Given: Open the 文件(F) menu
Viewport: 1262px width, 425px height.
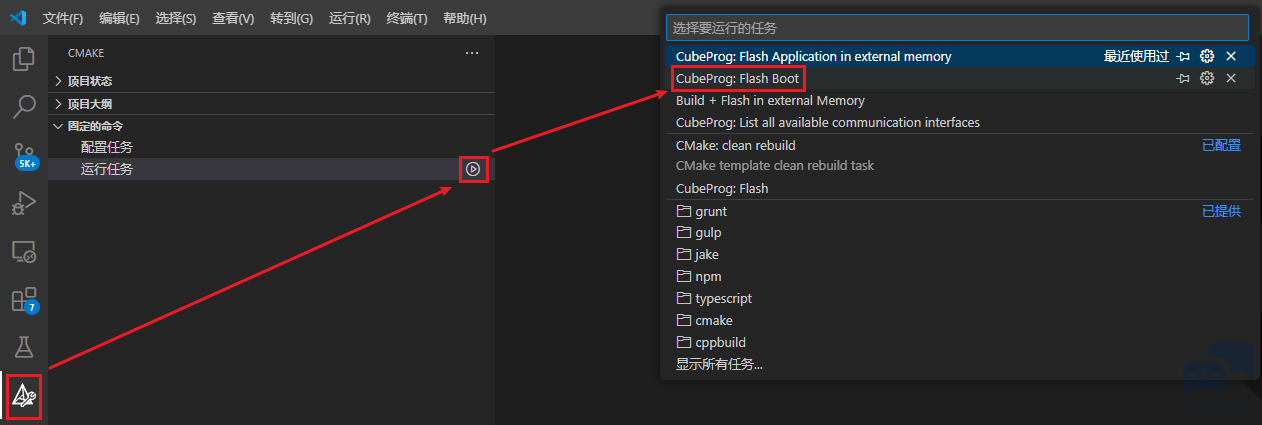Looking at the screenshot, I should pyautogui.click(x=63, y=18).
